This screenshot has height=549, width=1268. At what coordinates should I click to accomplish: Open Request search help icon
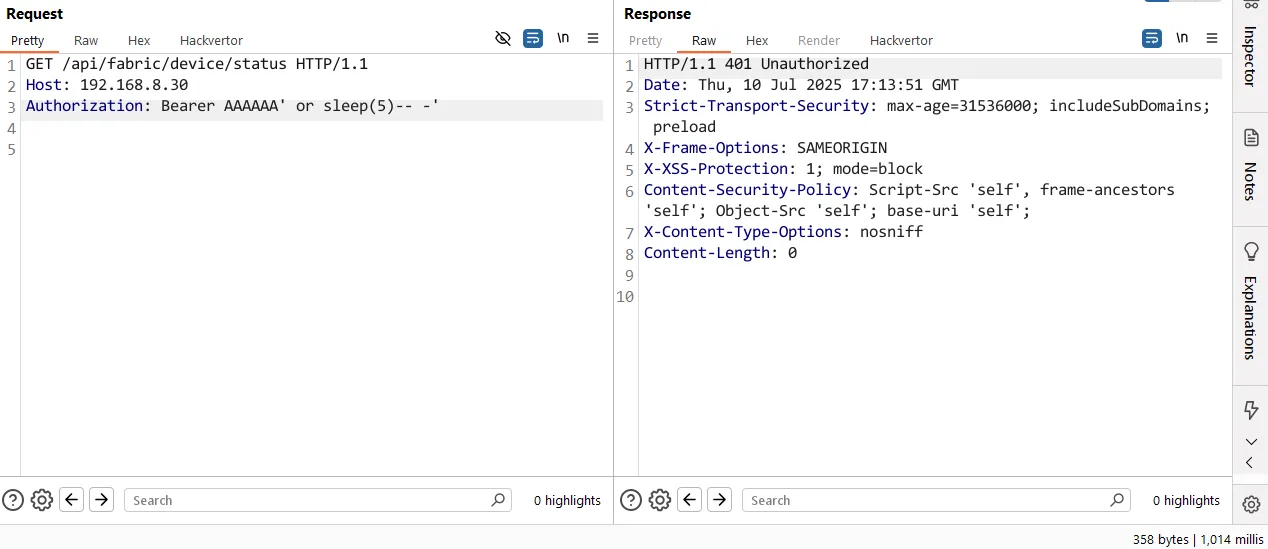point(13,500)
